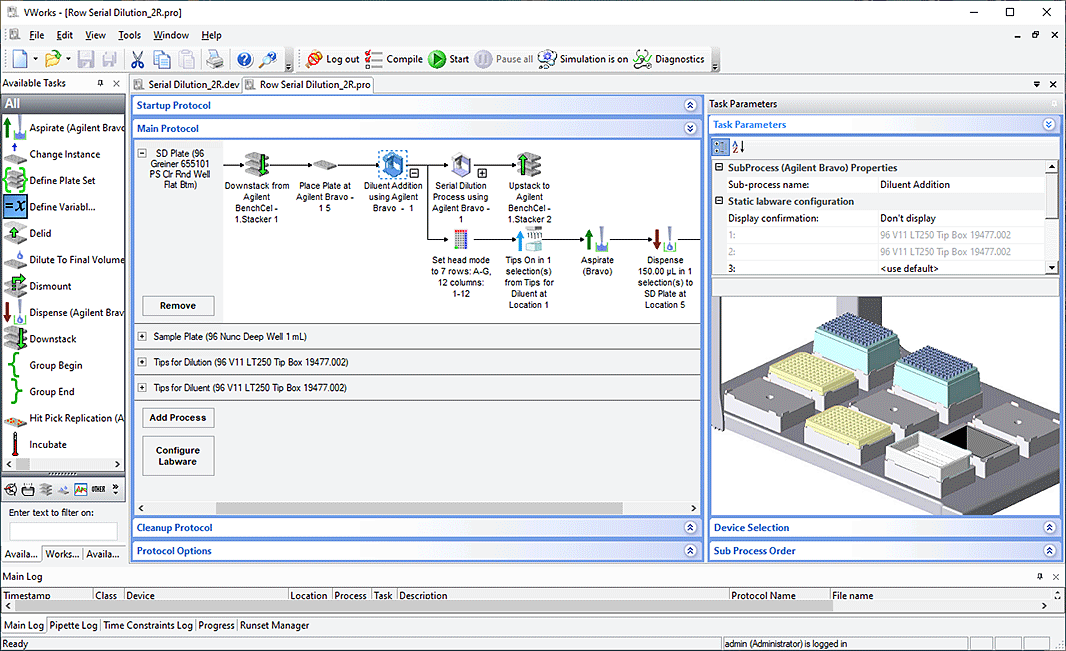Expand the Protocol Options section
Image resolution: width=1066 pixels, height=651 pixels.
coord(690,551)
